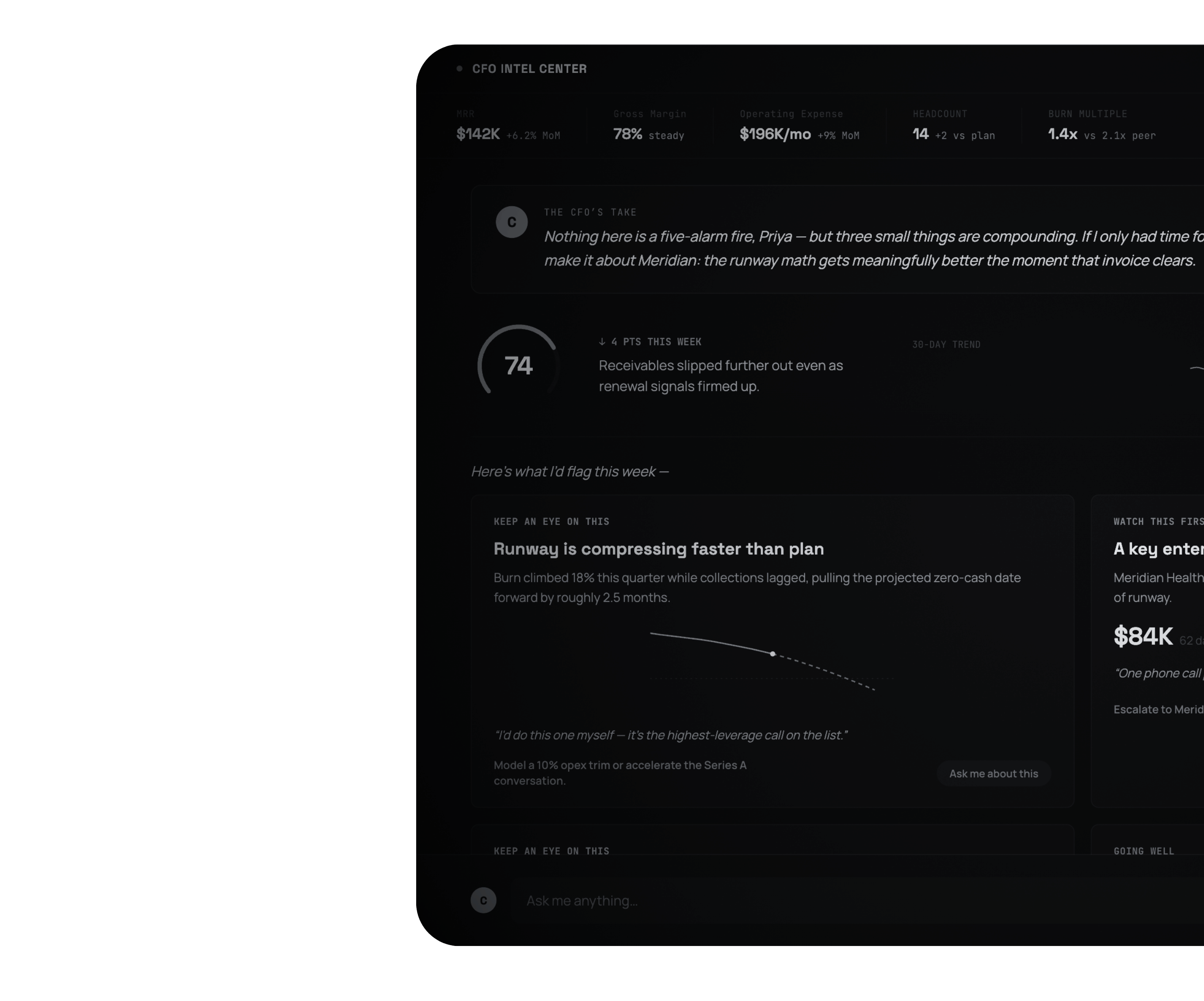
Task: Click the down arrow before 4 PTS THIS WEEK
Action: pos(602,342)
